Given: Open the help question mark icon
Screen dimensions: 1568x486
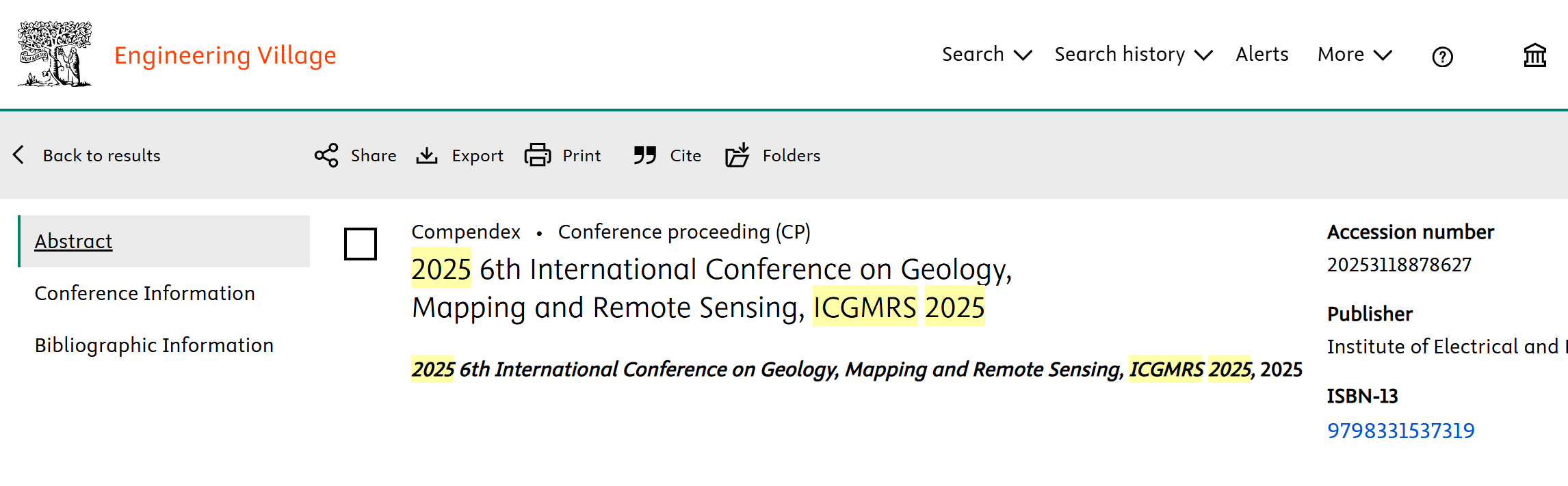Looking at the screenshot, I should [1442, 57].
